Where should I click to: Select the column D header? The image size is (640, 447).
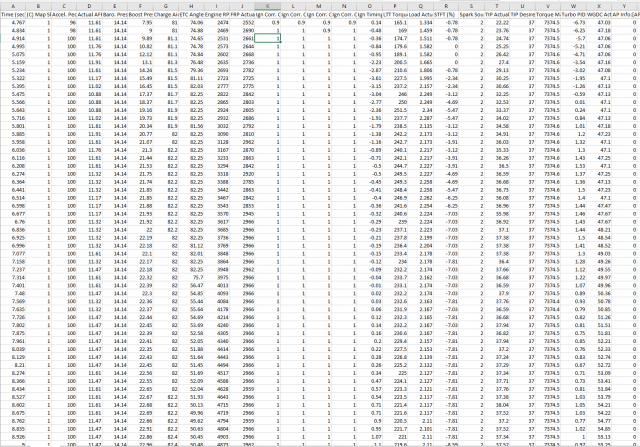89,6
